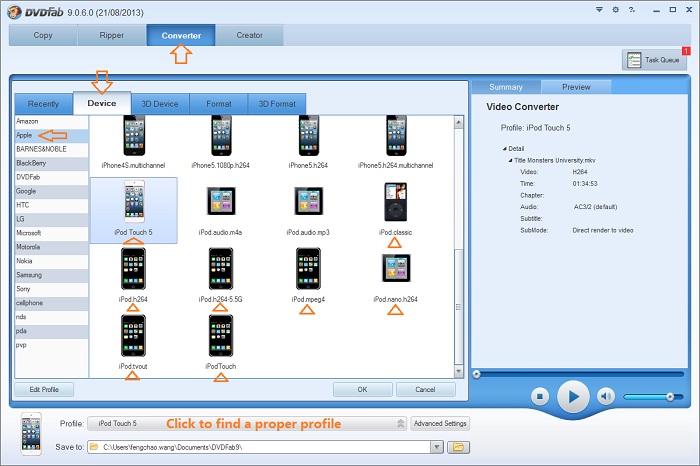
Task: Open the help question mark icon
Action: click(632, 9)
